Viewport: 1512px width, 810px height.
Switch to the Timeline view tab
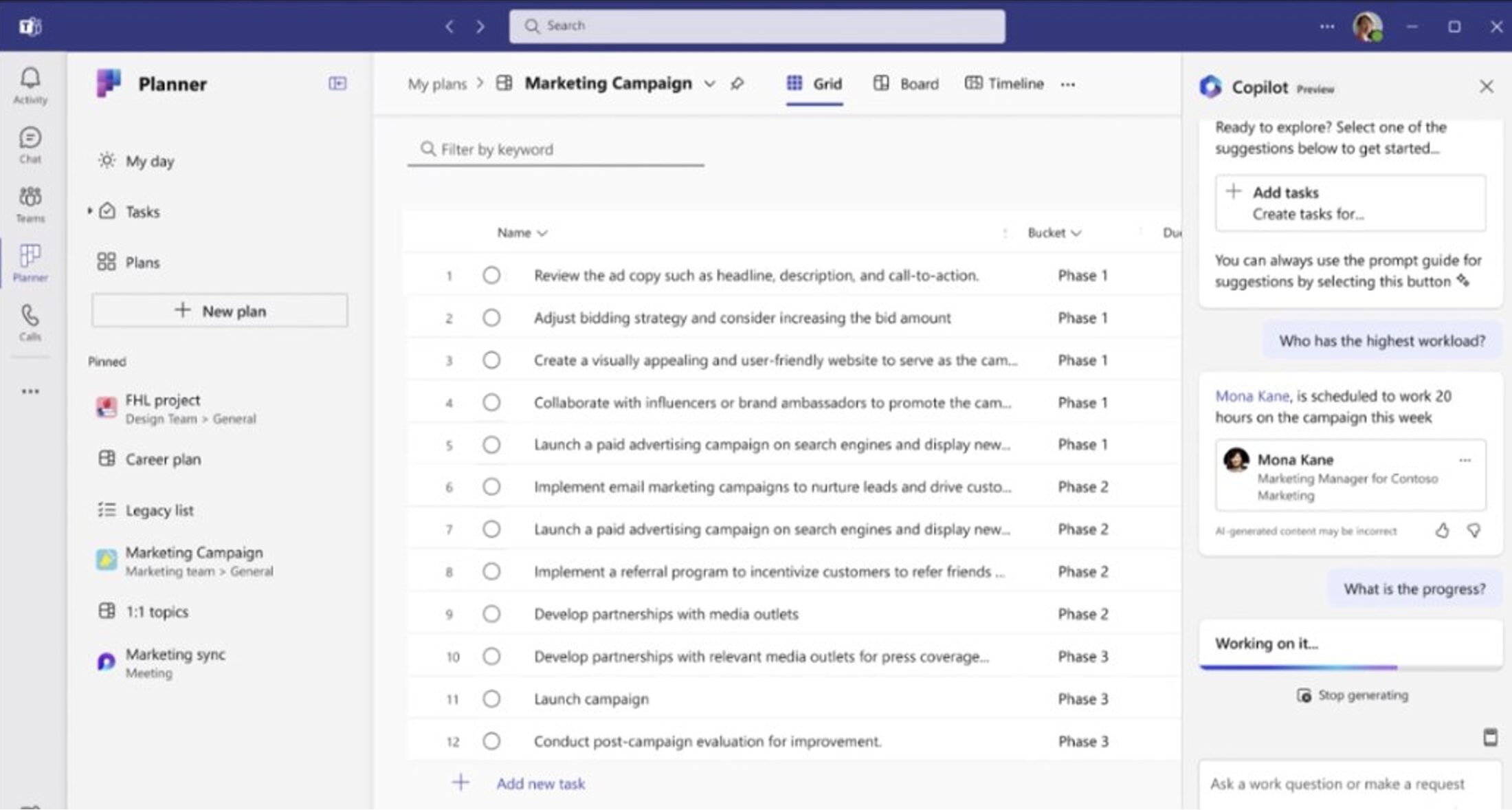coord(1005,84)
